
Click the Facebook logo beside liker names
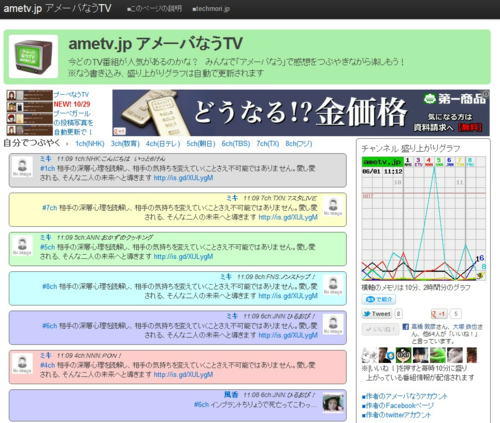(x=406, y=327)
